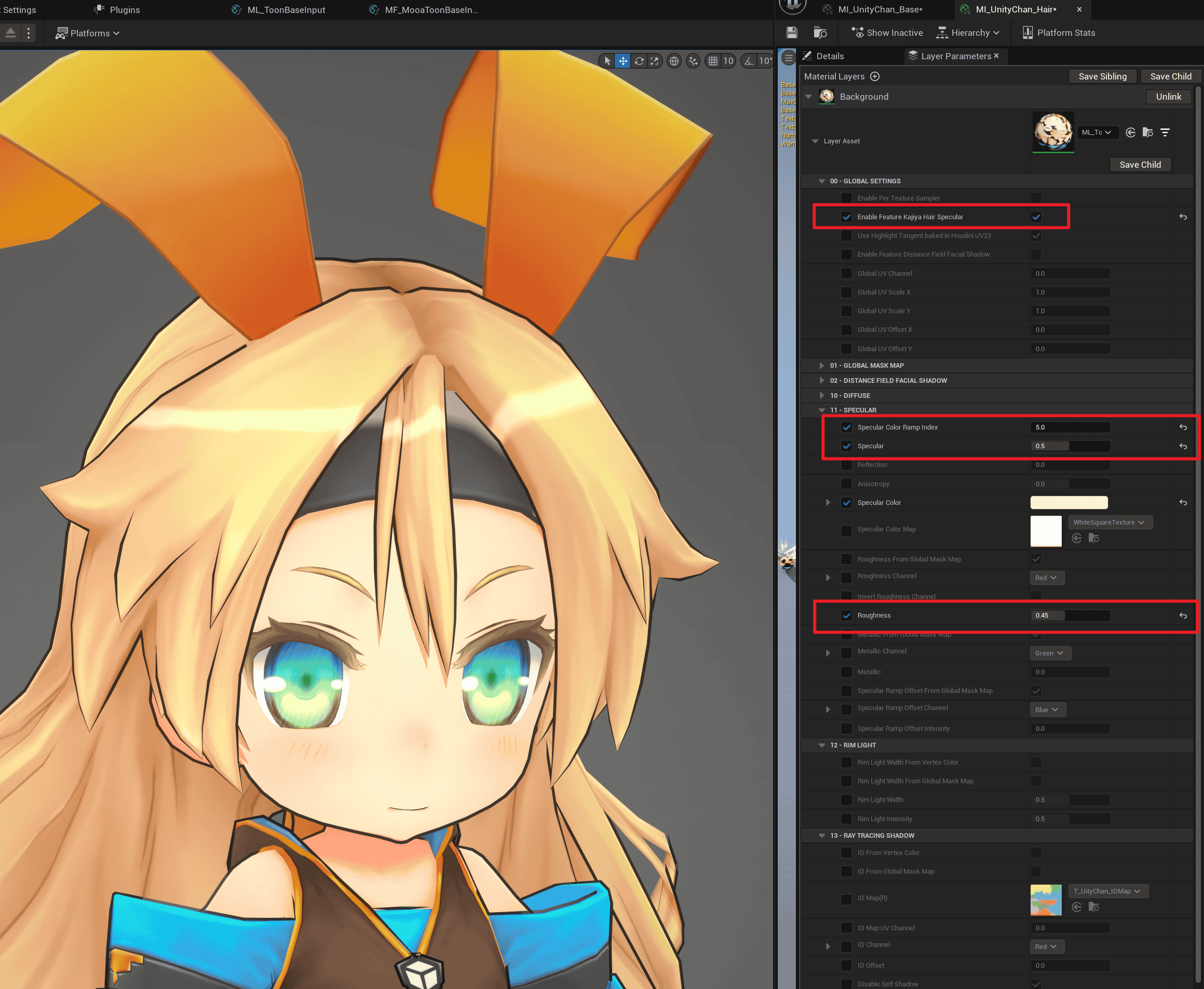Activate the Translate move tool
This screenshot has width=1204, height=989.
click(x=623, y=61)
